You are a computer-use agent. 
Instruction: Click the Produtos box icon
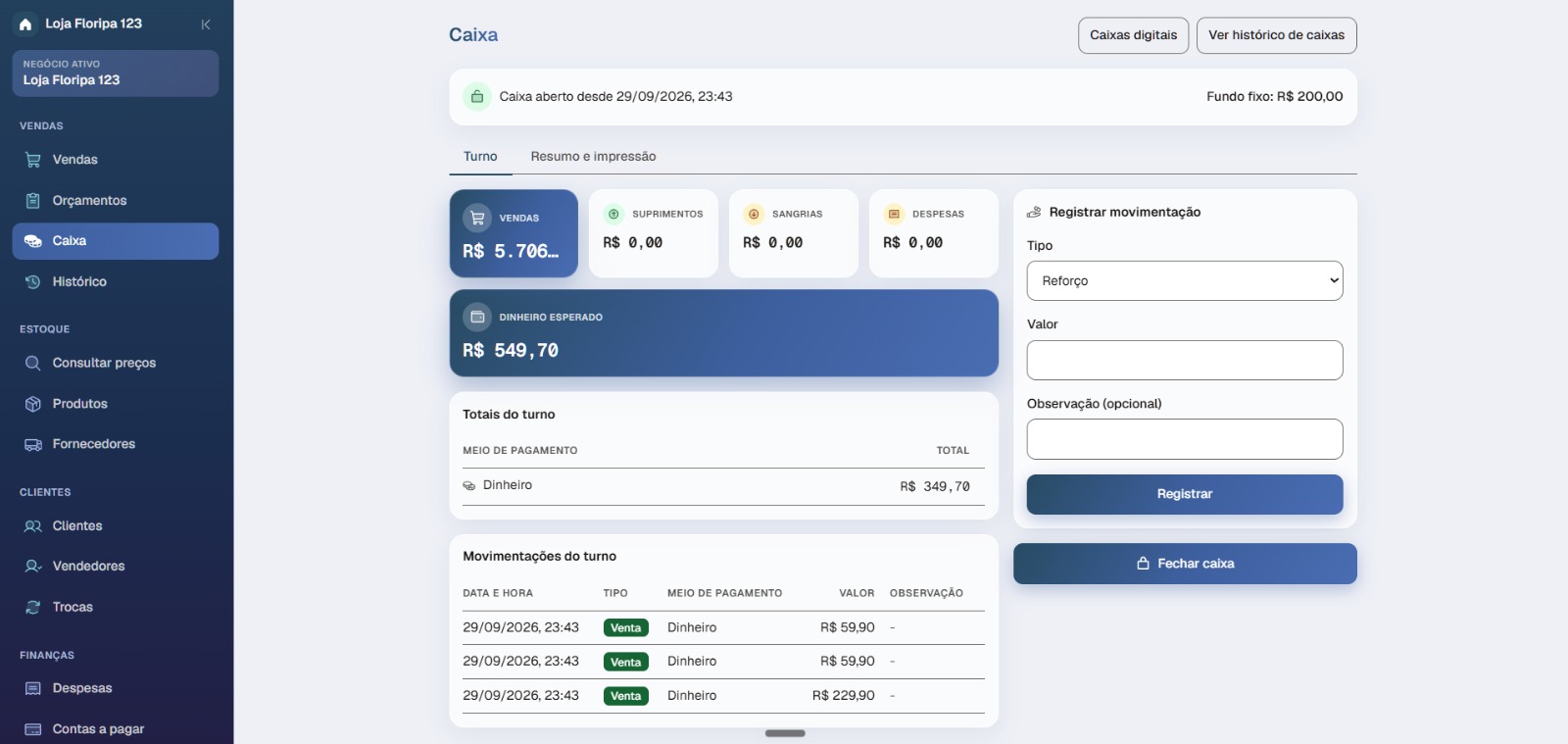pyautogui.click(x=33, y=404)
